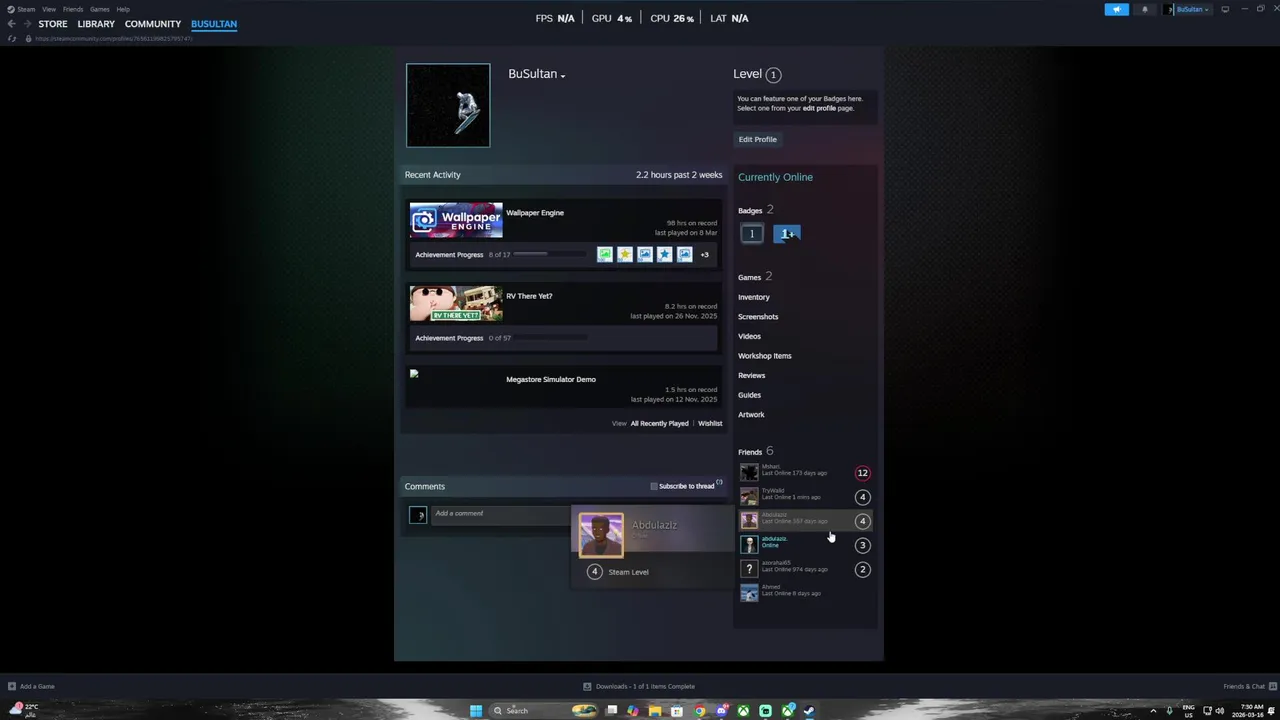The image size is (1280, 720).
Task: Open the Help menu
Action: [123, 9]
